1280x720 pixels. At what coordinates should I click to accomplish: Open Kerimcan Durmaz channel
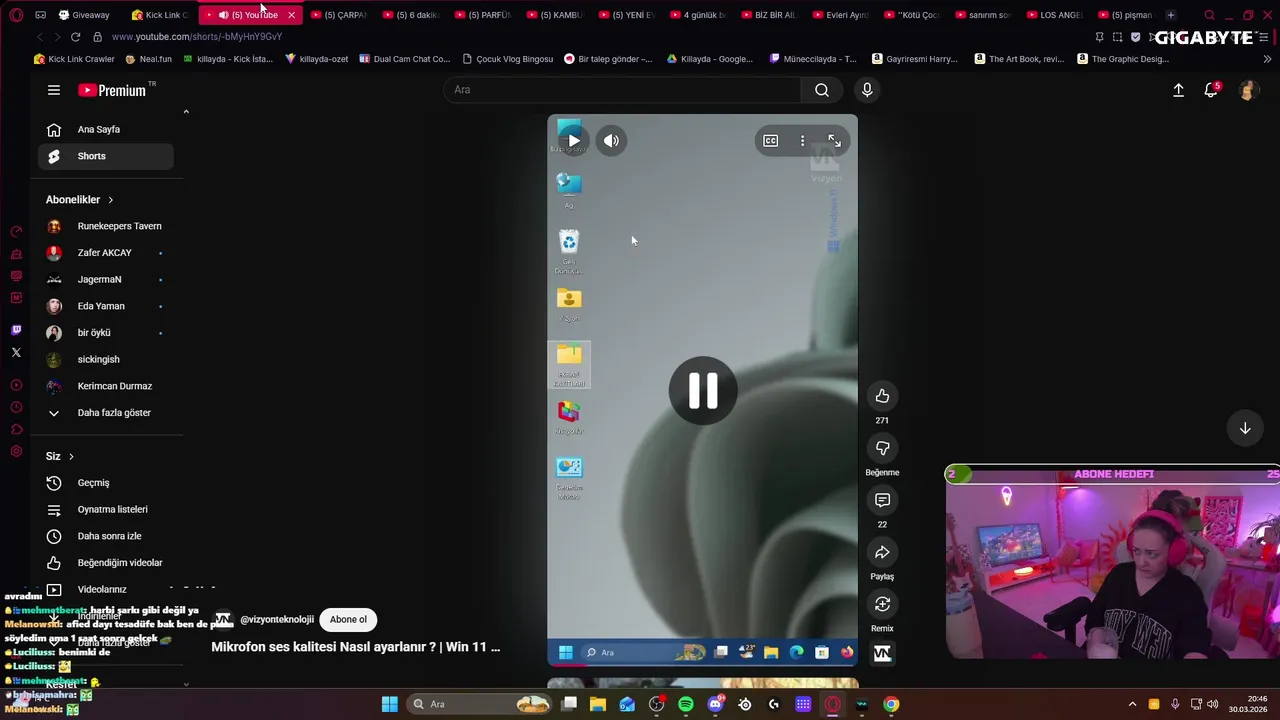click(106, 386)
